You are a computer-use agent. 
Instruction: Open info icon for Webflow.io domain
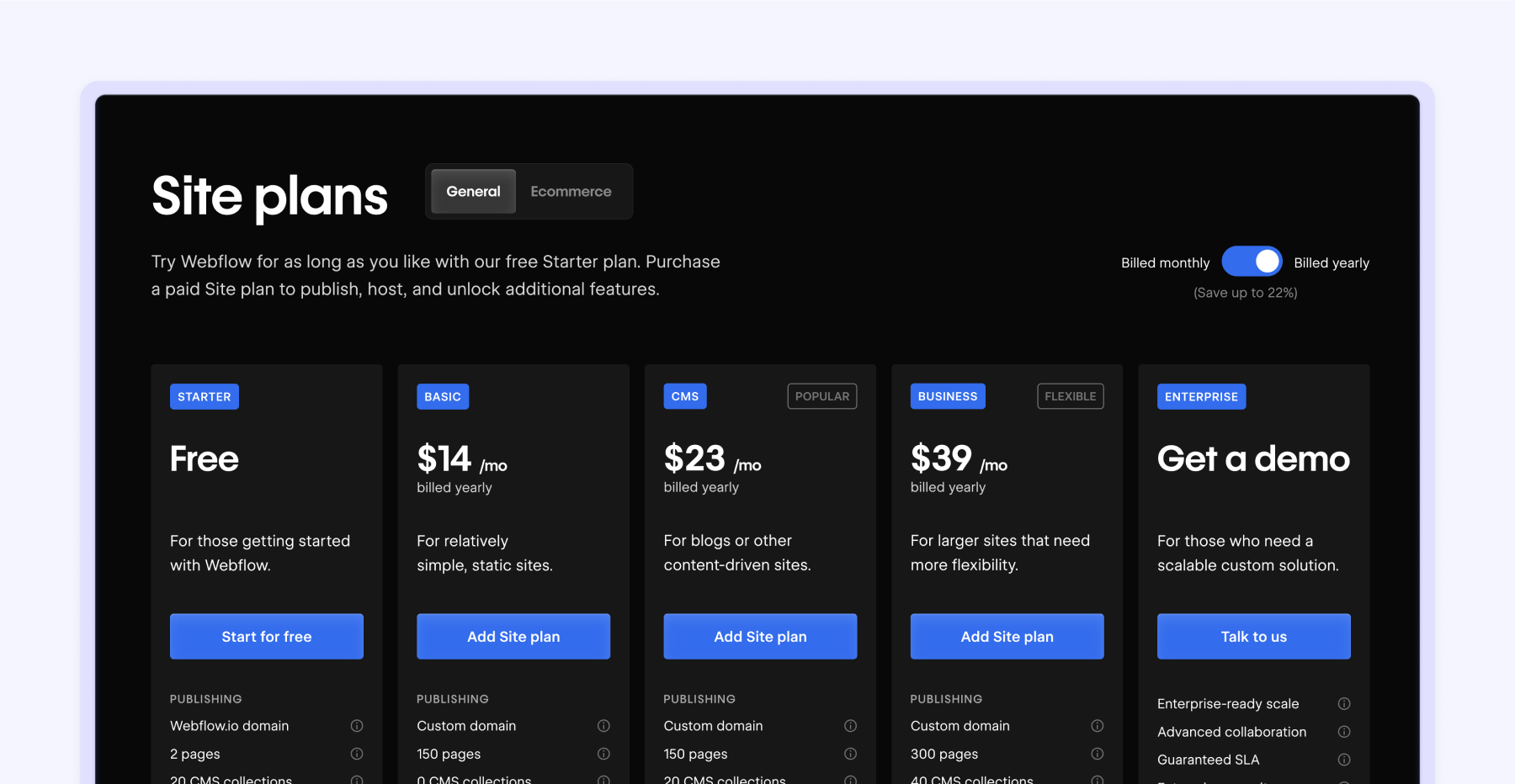357,726
